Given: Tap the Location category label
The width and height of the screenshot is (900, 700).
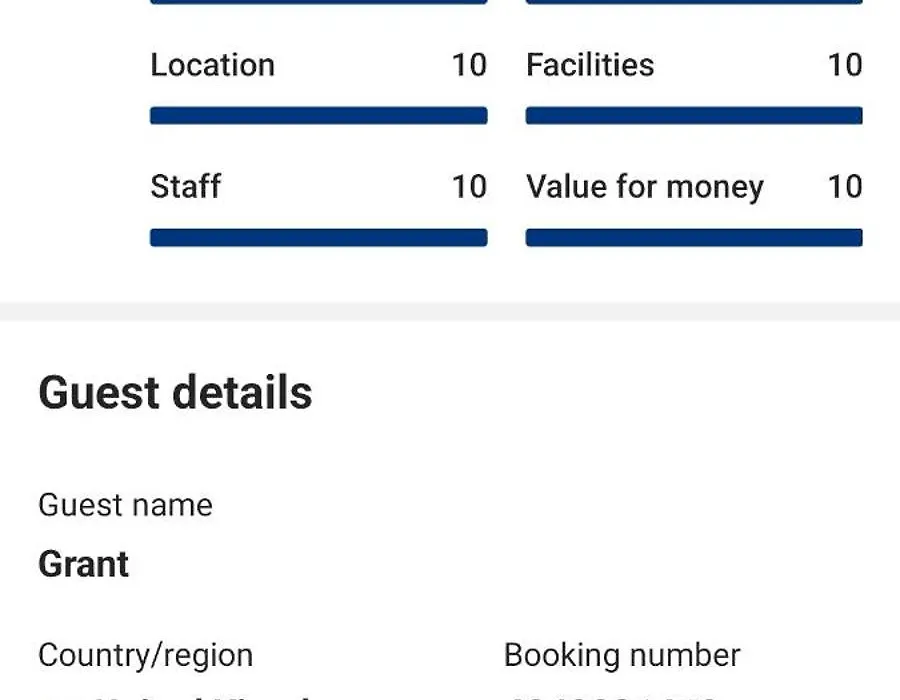Looking at the screenshot, I should pyautogui.click(x=212, y=65).
